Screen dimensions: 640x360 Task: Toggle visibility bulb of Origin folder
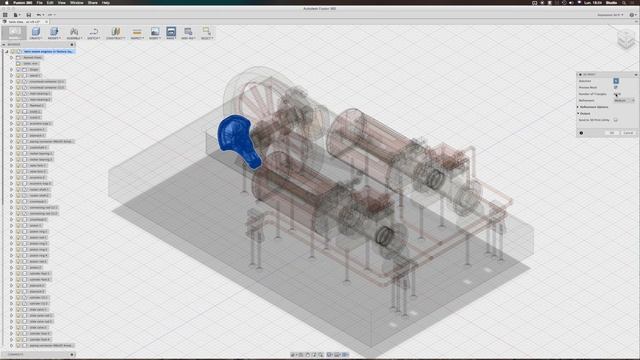[x=18, y=69]
